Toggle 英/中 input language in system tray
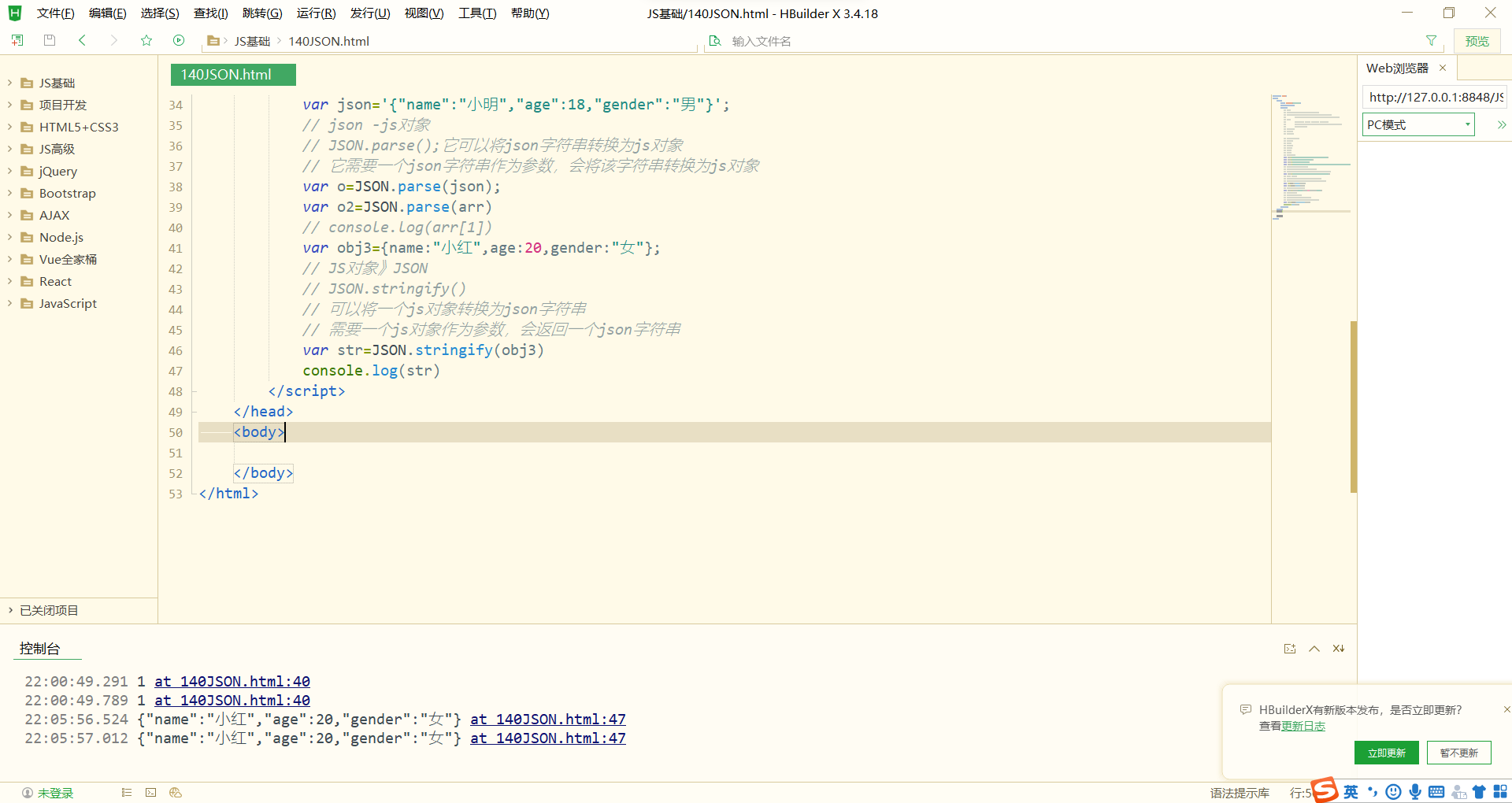This screenshot has width=1512, height=803. pyautogui.click(x=1350, y=792)
